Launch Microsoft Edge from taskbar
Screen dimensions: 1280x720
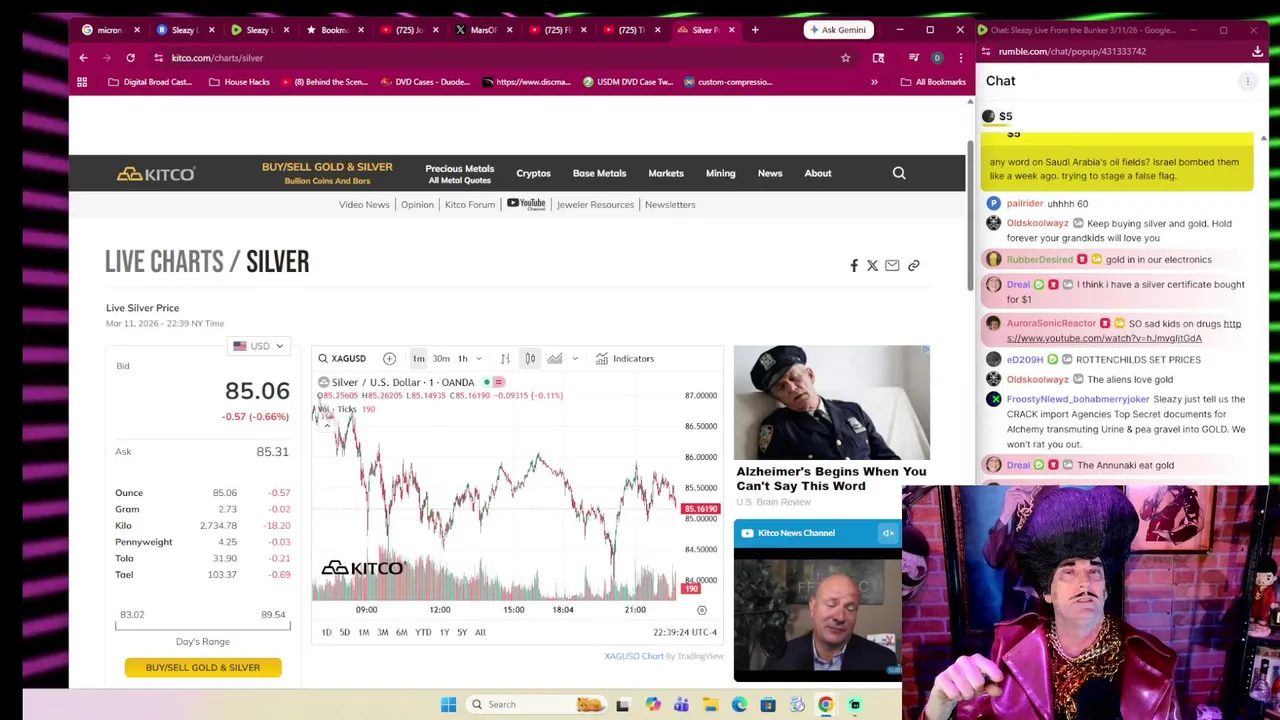tap(739, 704)
